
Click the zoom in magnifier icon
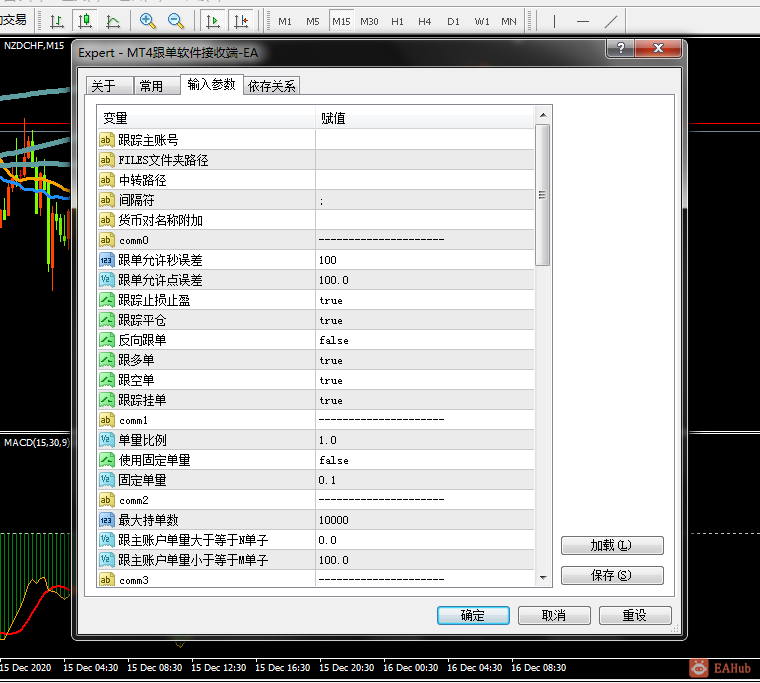(x=147, y=21)
